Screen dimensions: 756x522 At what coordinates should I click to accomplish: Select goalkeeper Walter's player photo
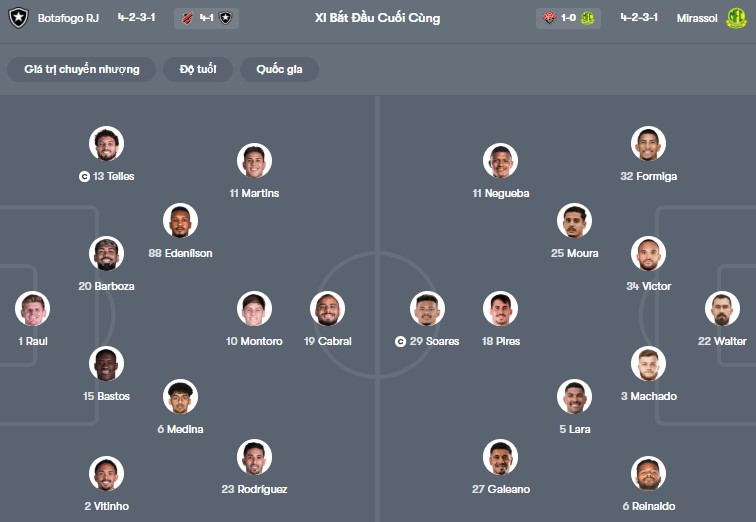[722, 309]
